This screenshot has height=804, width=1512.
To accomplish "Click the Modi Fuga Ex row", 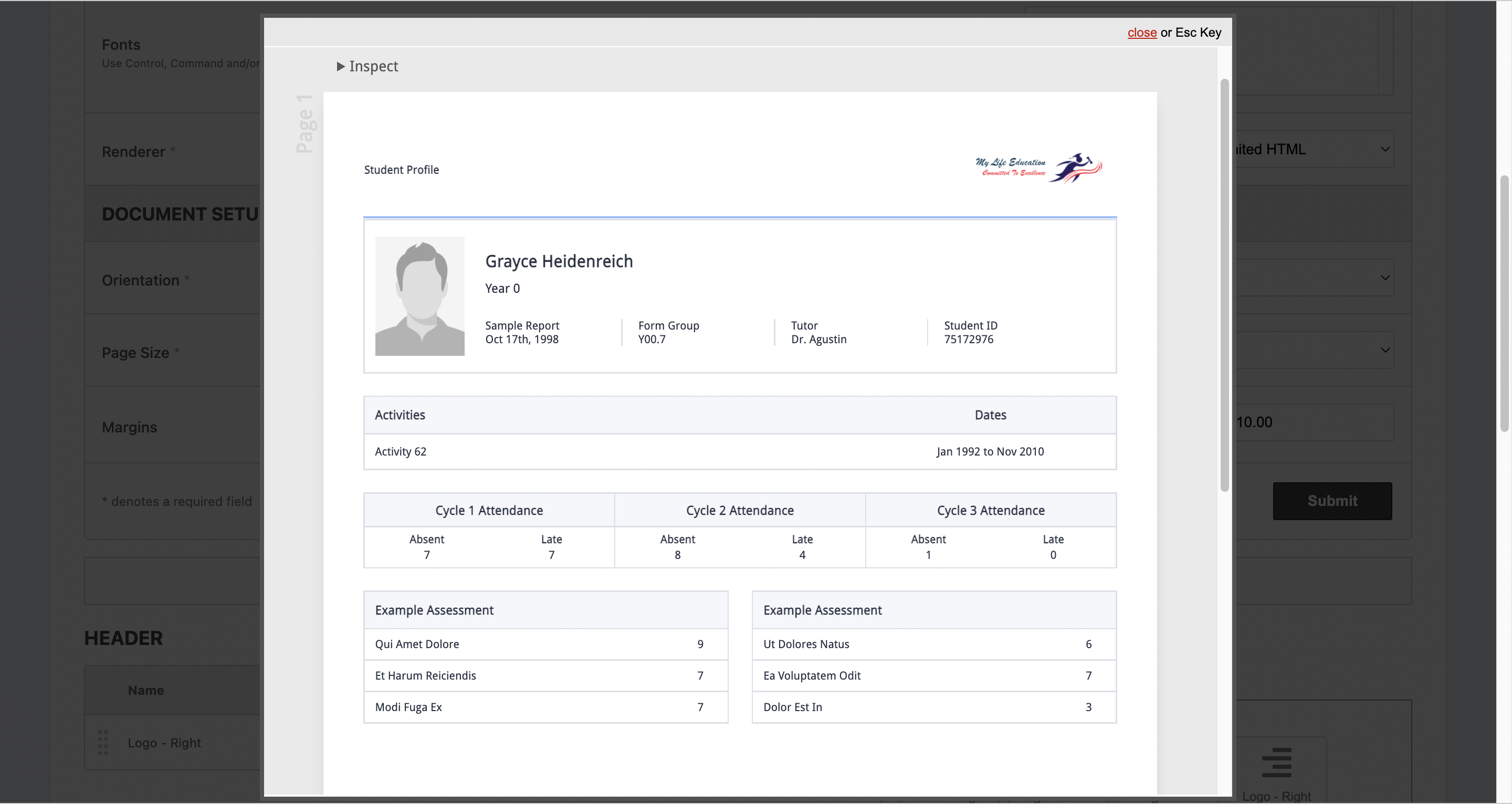I will (x=546, y=707).
